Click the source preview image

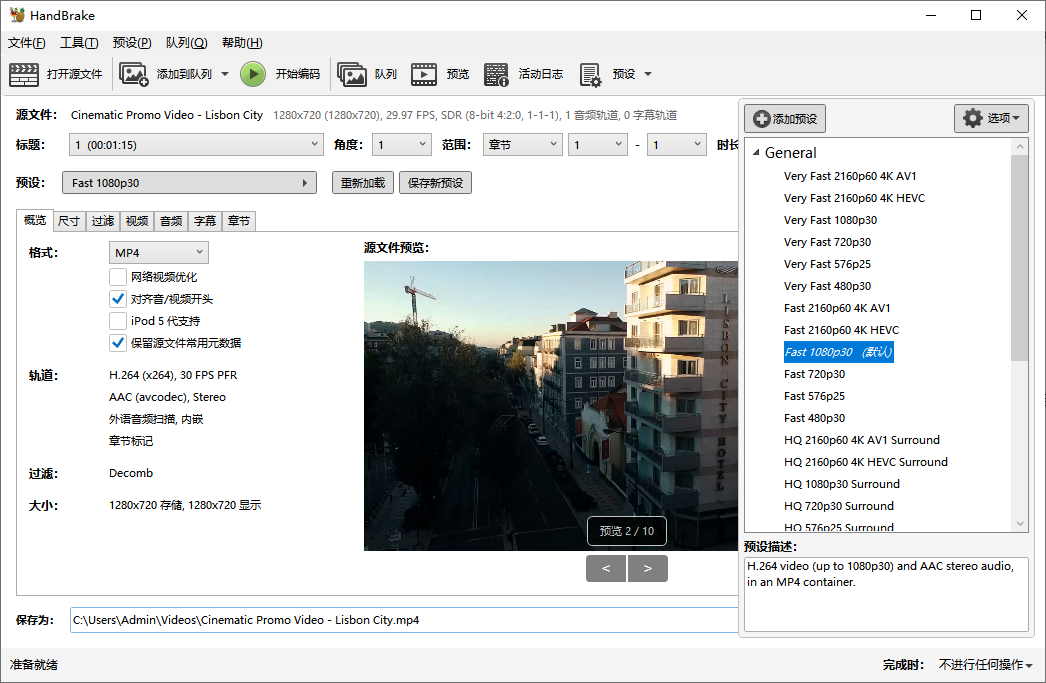(x=551, y=406)
